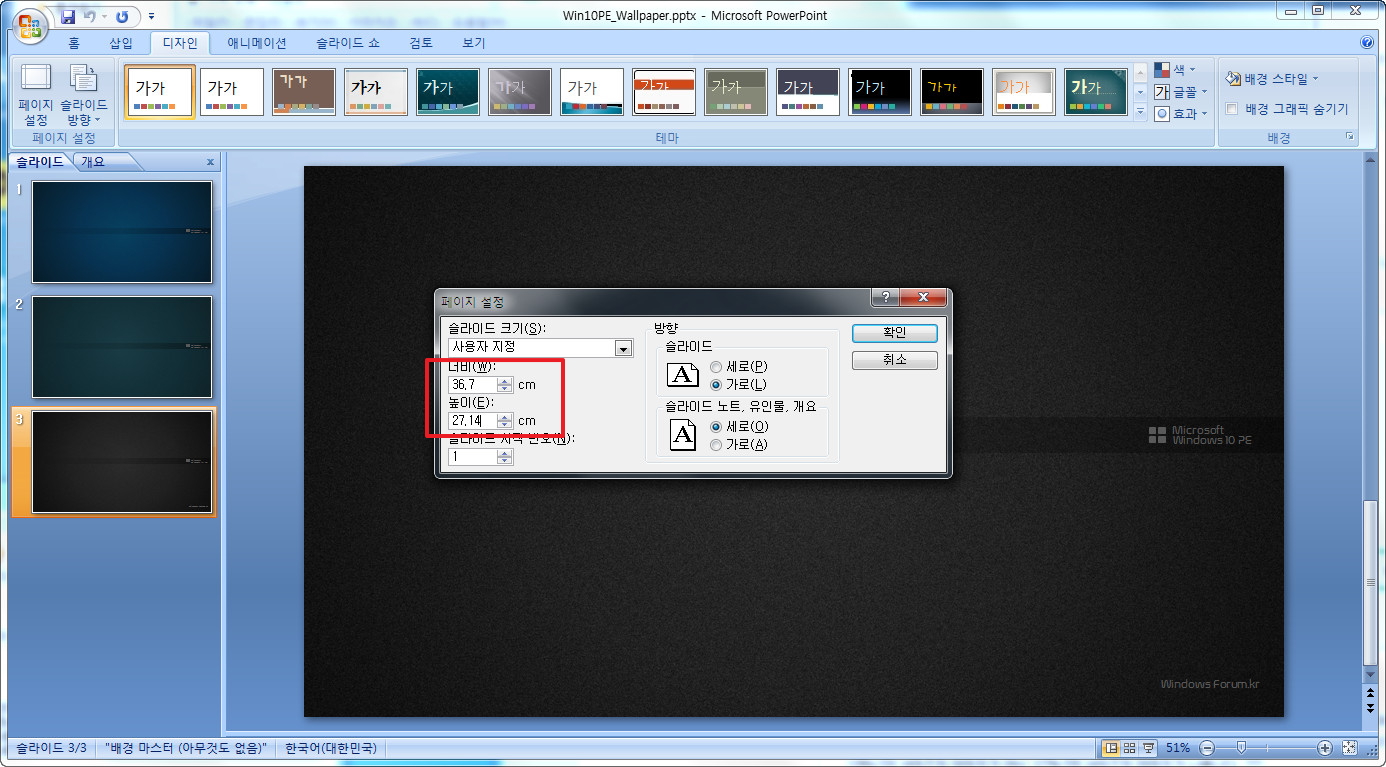
Task: Undo the last action in toolbar
Action: click(x=90, y=16)
